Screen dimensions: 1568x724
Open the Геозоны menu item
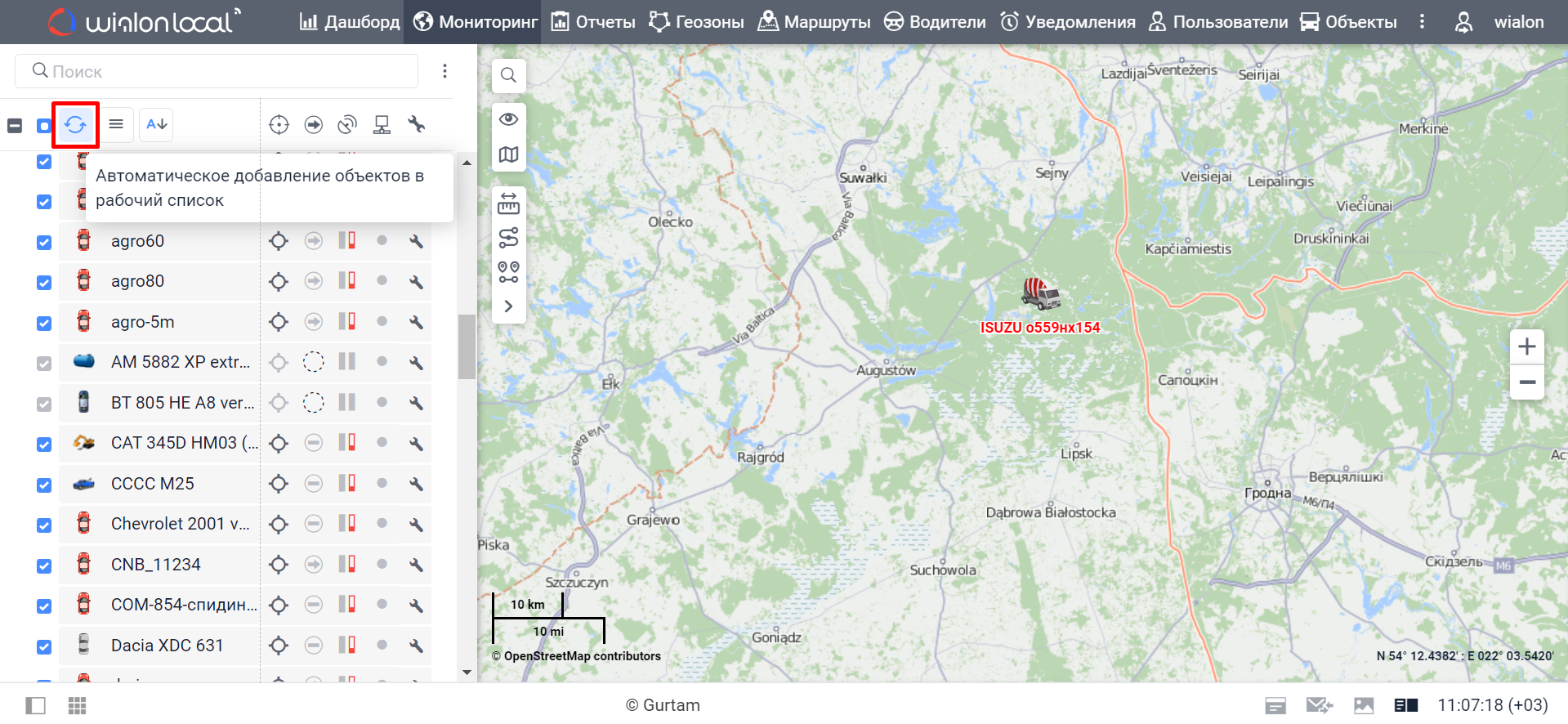coord(696,22)
